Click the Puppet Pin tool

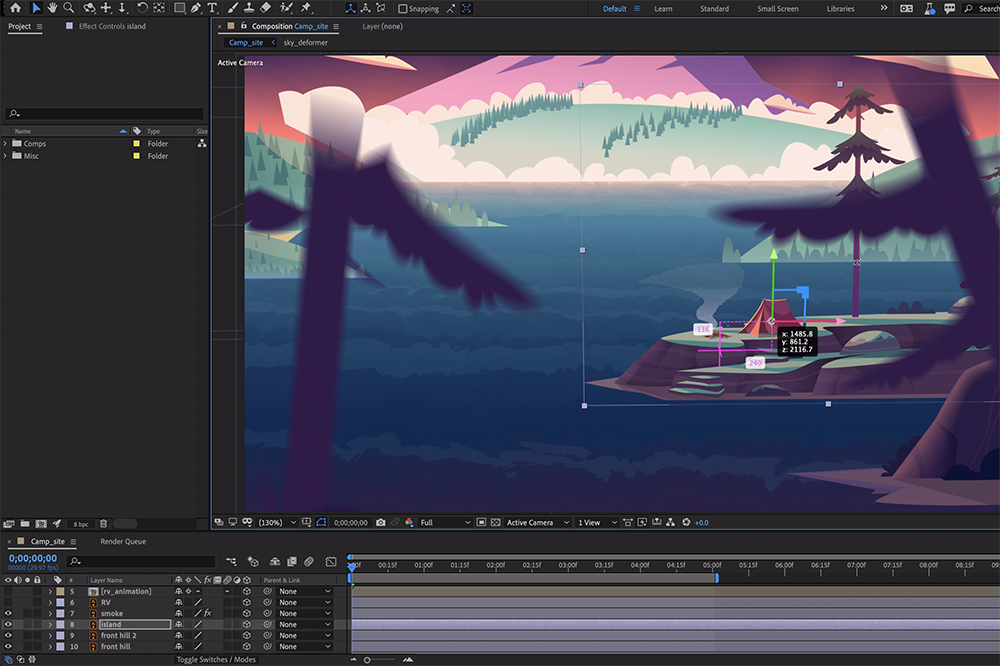(x=306, y=8)
